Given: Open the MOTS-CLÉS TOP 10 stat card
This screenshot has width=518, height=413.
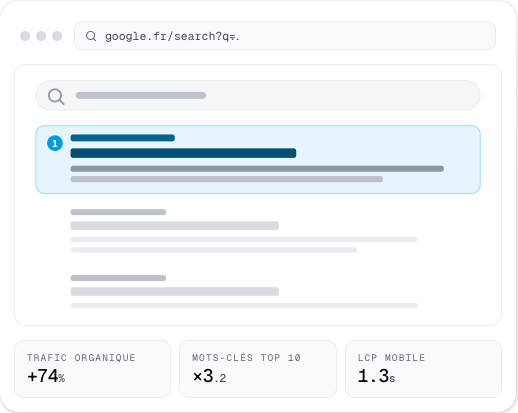Looking at the screenshot, I should [x=258, y=369].
